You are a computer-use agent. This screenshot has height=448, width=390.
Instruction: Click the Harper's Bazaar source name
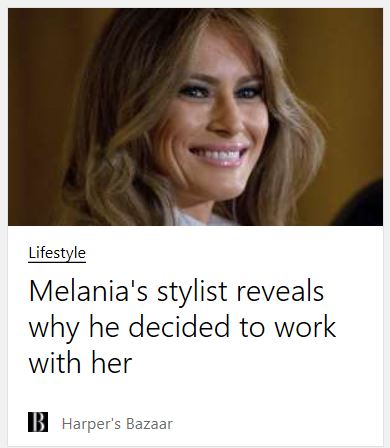[x=117, y=424]
